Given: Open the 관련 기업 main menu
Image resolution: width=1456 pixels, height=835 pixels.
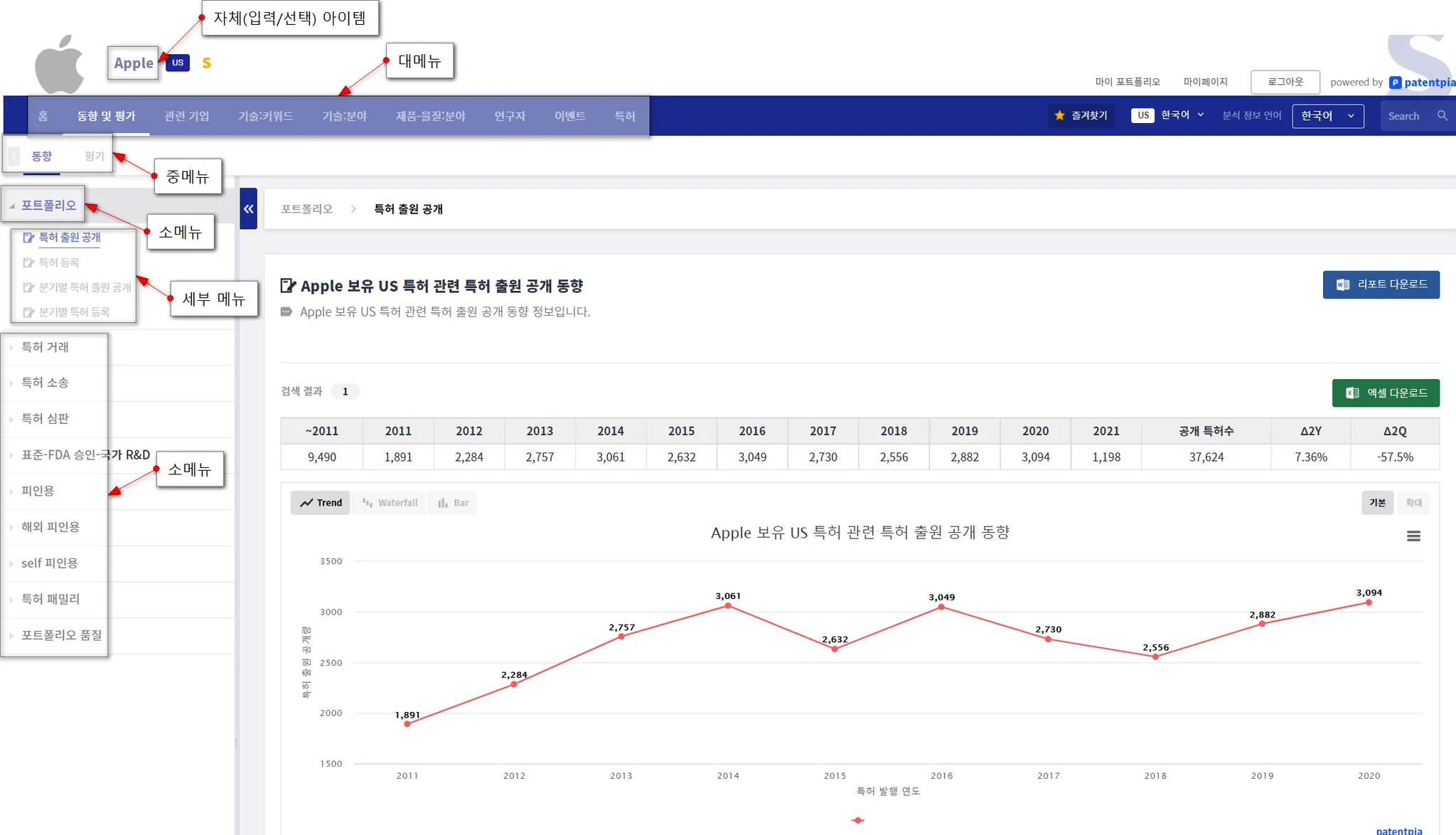Looking at the screenshot, I should (186, 116).
